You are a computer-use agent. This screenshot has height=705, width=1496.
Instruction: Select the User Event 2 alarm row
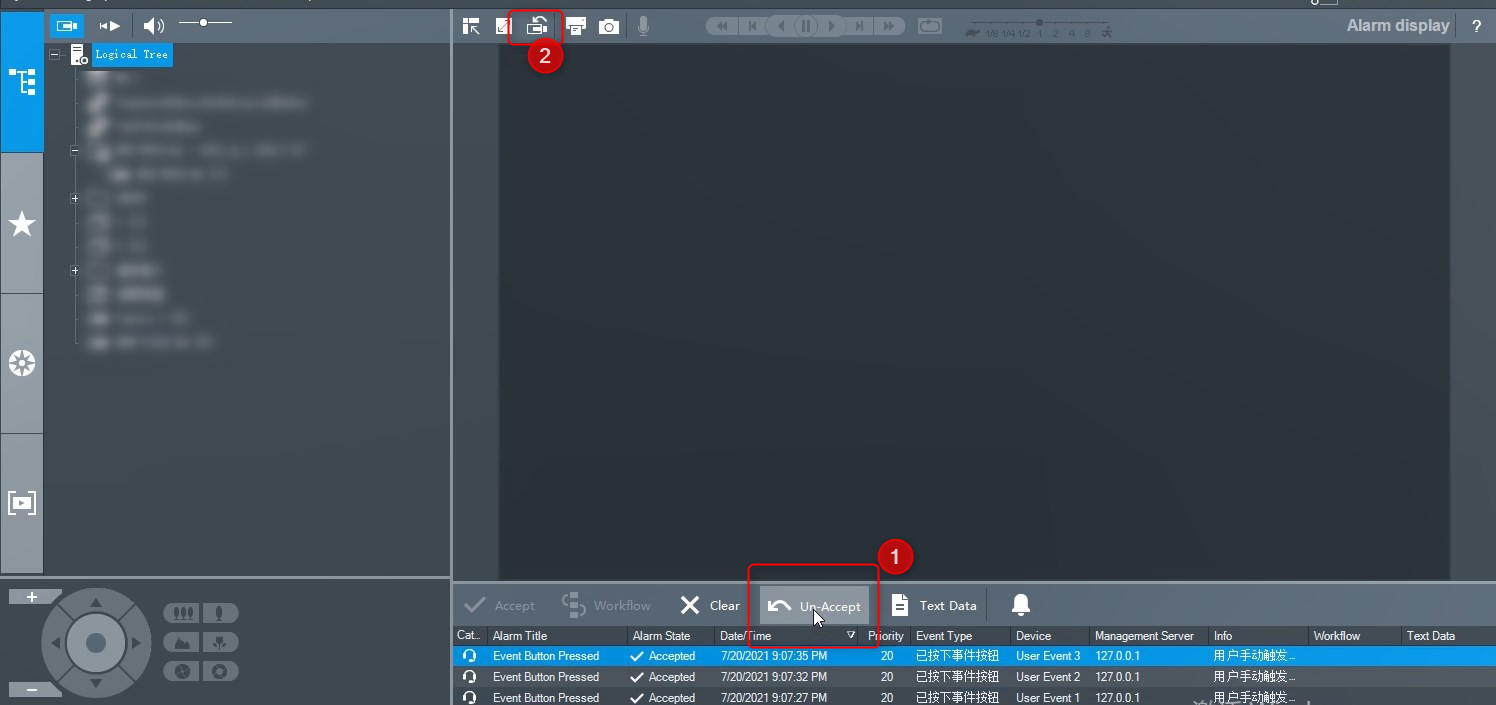[974, 677]
